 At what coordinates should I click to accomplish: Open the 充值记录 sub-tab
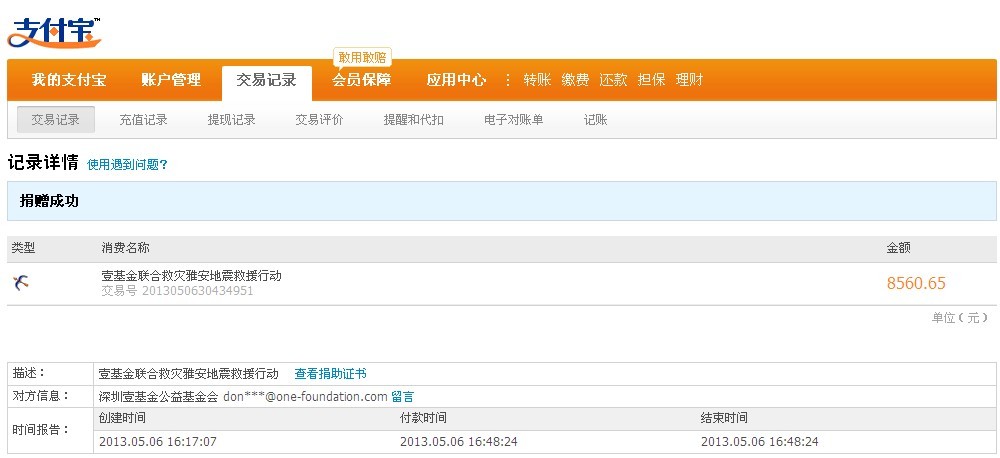[x=143, y=119]
